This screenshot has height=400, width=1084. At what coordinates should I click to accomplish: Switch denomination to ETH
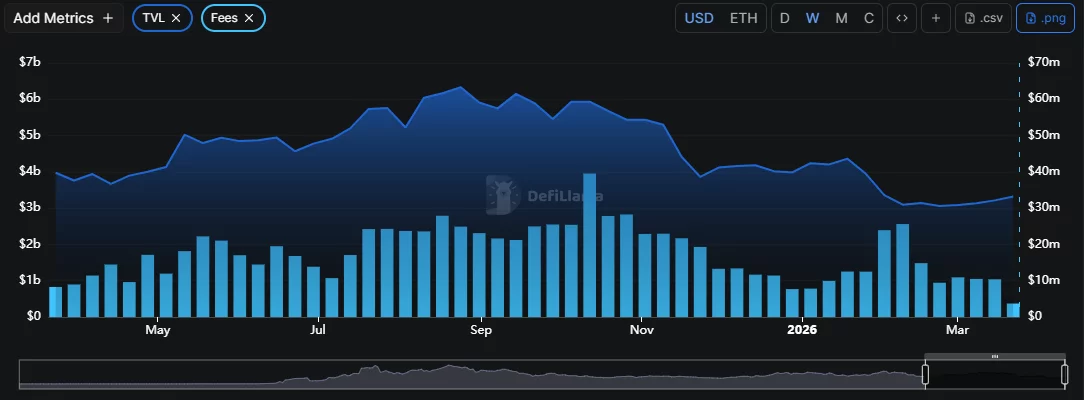[x=743, y=18]
